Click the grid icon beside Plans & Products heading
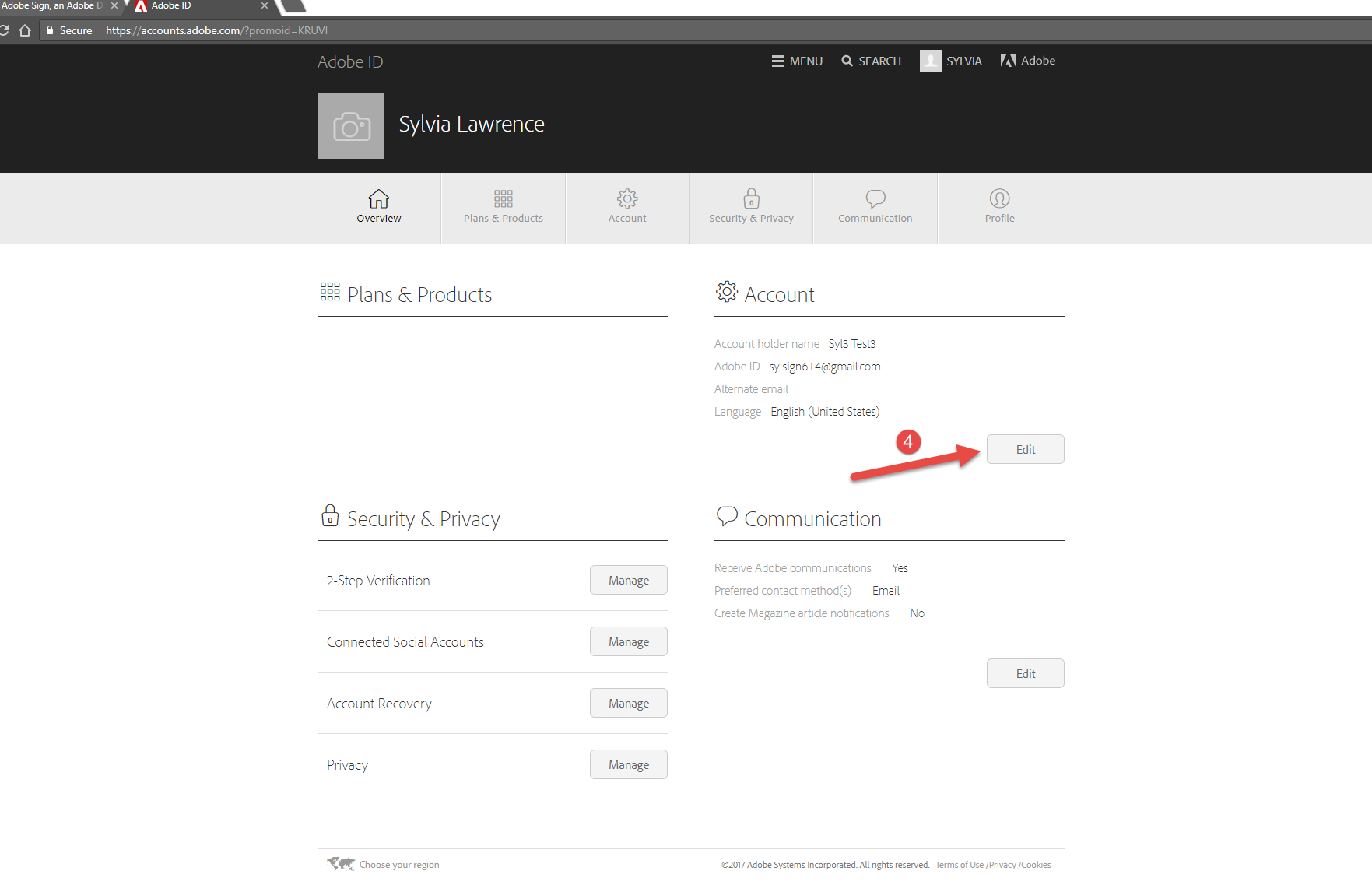 click(x=330, y=292)
